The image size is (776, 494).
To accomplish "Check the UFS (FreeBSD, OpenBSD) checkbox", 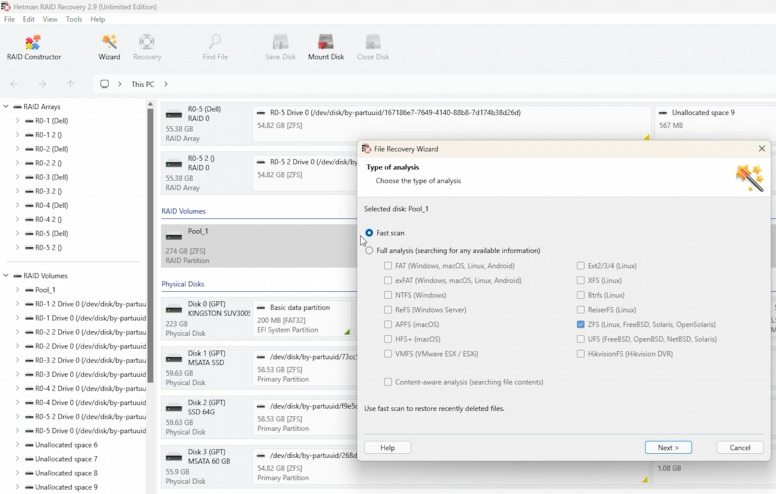I will pyautogui.click(x=581, y=339).
